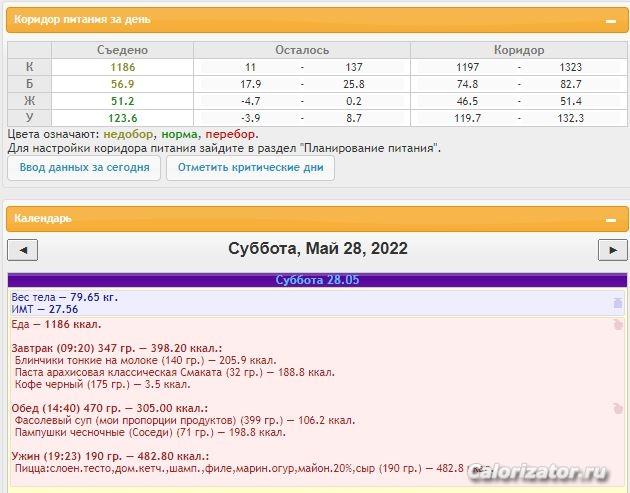This screenshot has width=630, height=493.
Task: Click the faint icon beside 'Еда — 1186 ккал'
Action: (x=618, y=324)
